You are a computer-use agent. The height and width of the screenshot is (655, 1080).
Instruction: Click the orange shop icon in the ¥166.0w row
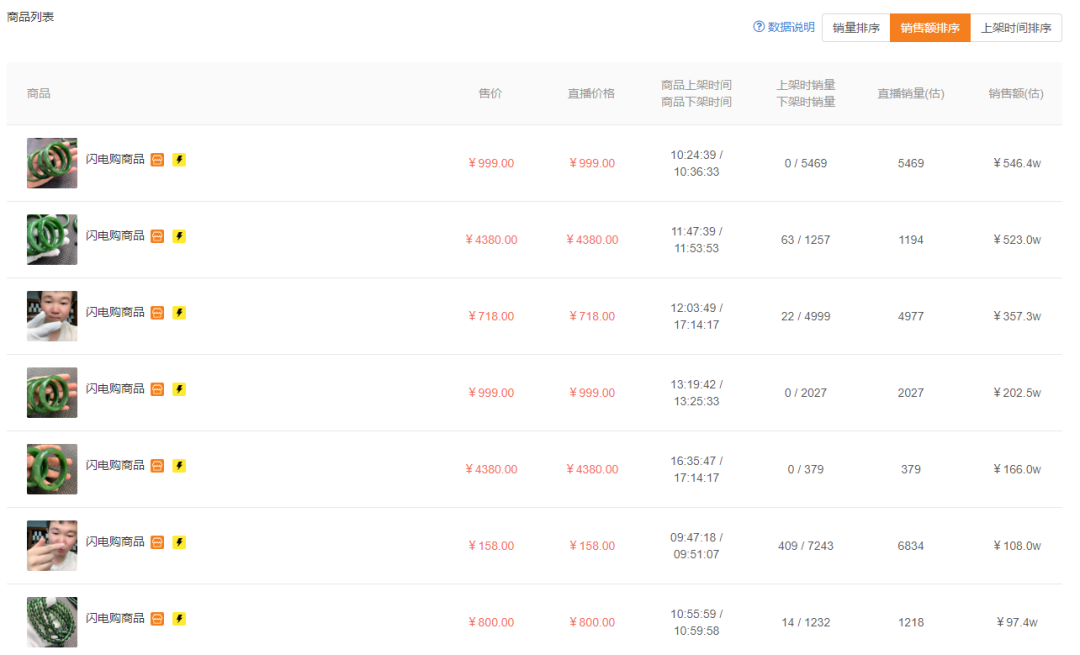point(157,466)
